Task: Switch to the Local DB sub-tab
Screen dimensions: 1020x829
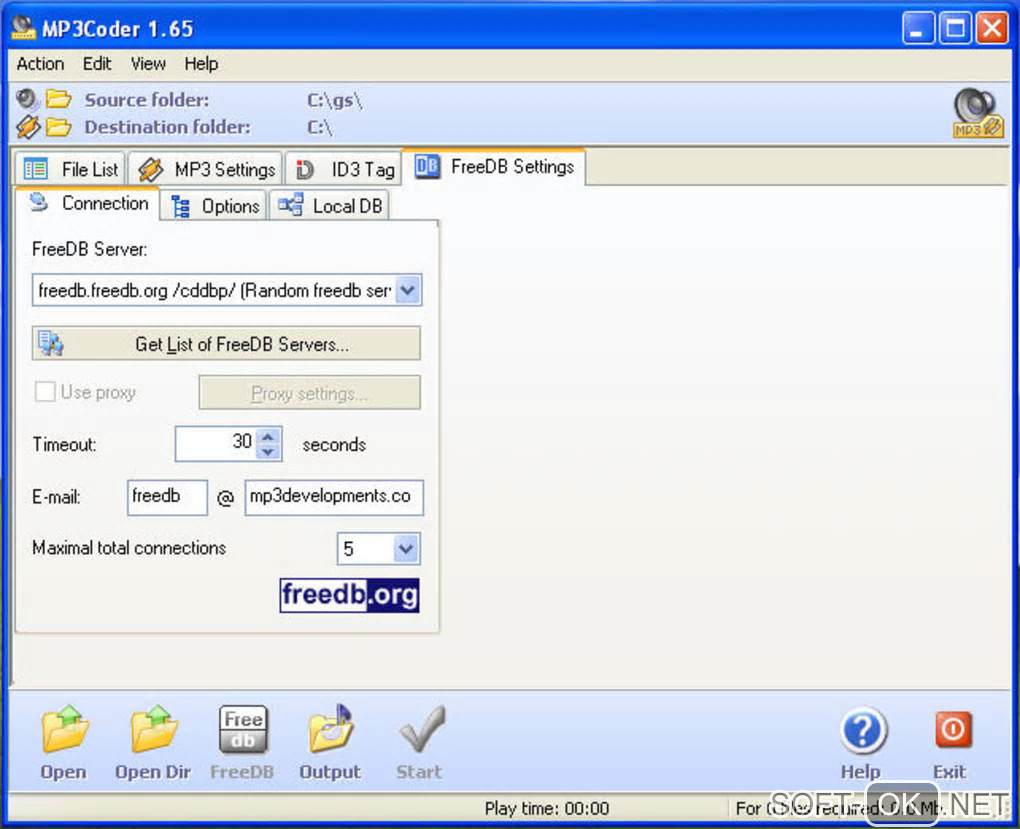Action: click(x=329, y=206)
